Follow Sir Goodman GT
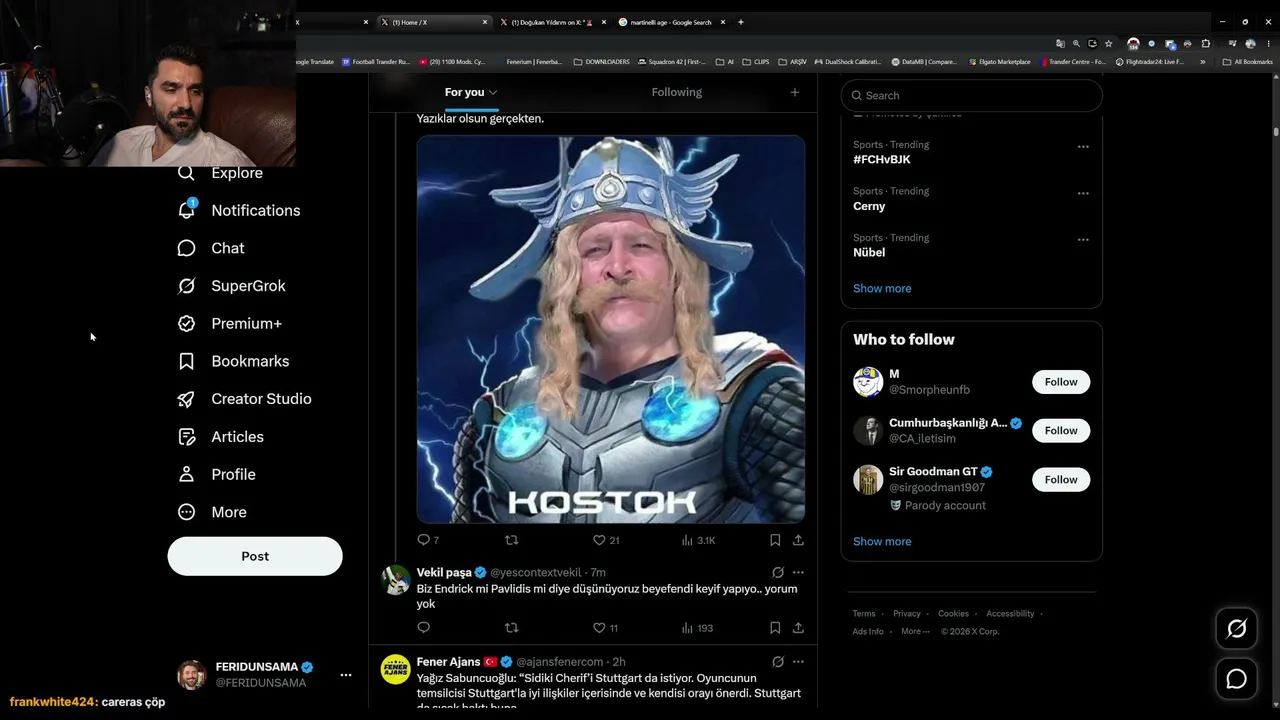The image size is (1280, 720). tap(1061, 480)
